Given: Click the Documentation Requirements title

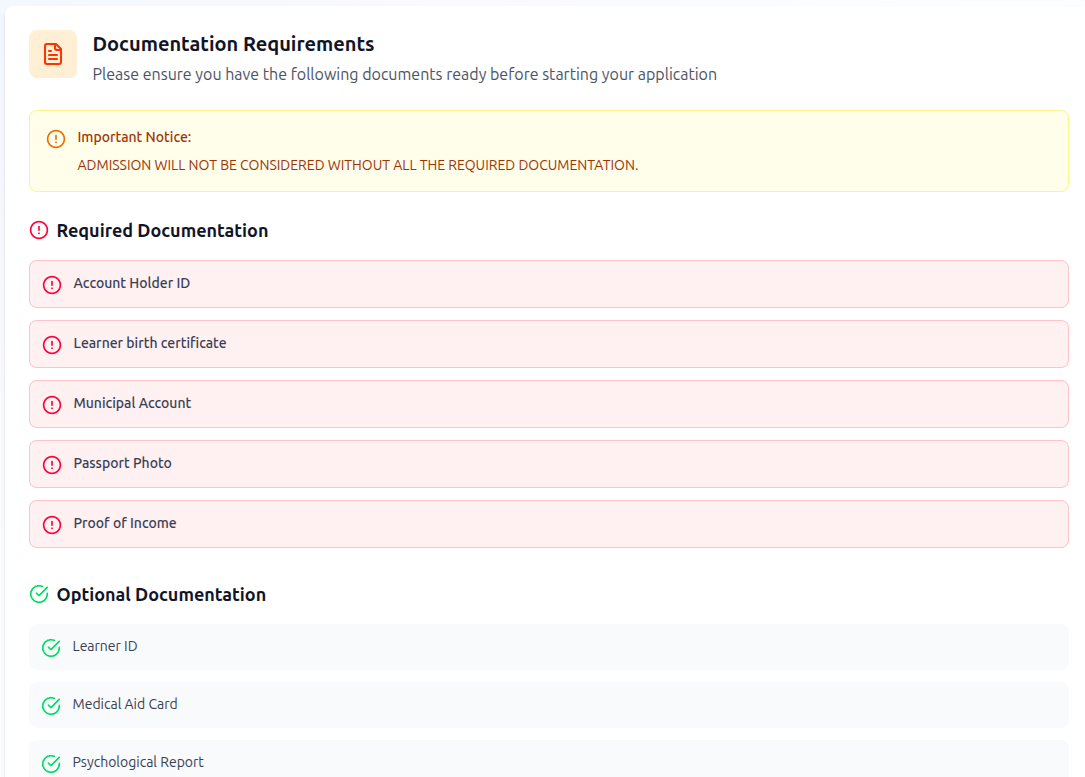Looking at the screenshot, I should tap(233, 44).
